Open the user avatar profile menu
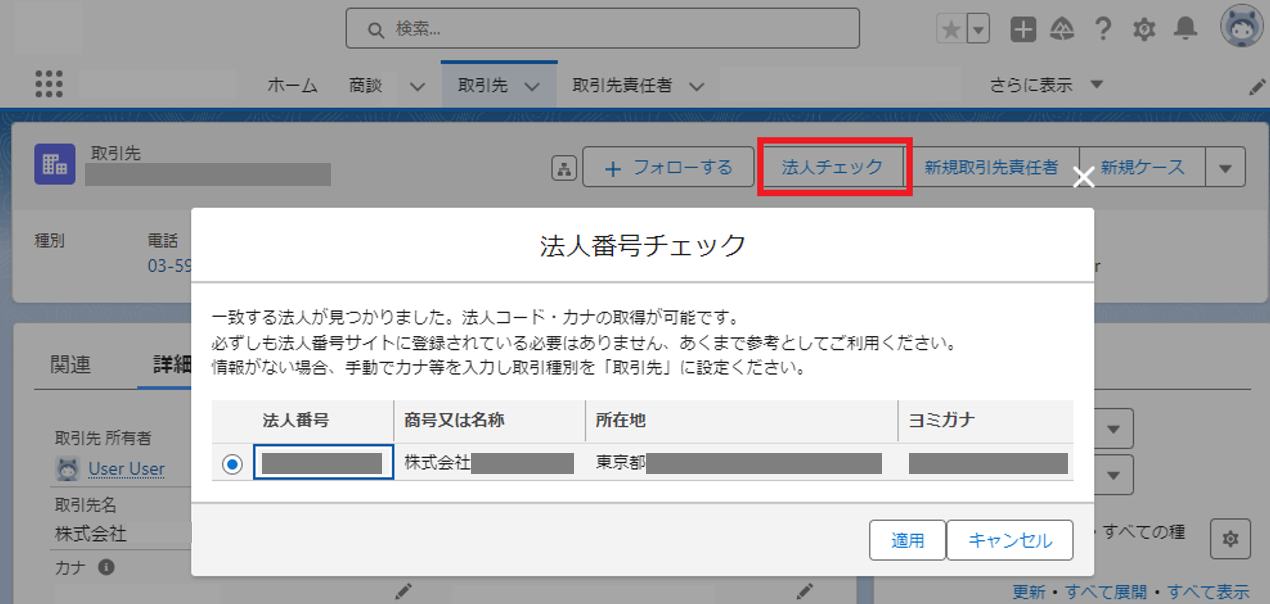 click(x=1243, y=26)
